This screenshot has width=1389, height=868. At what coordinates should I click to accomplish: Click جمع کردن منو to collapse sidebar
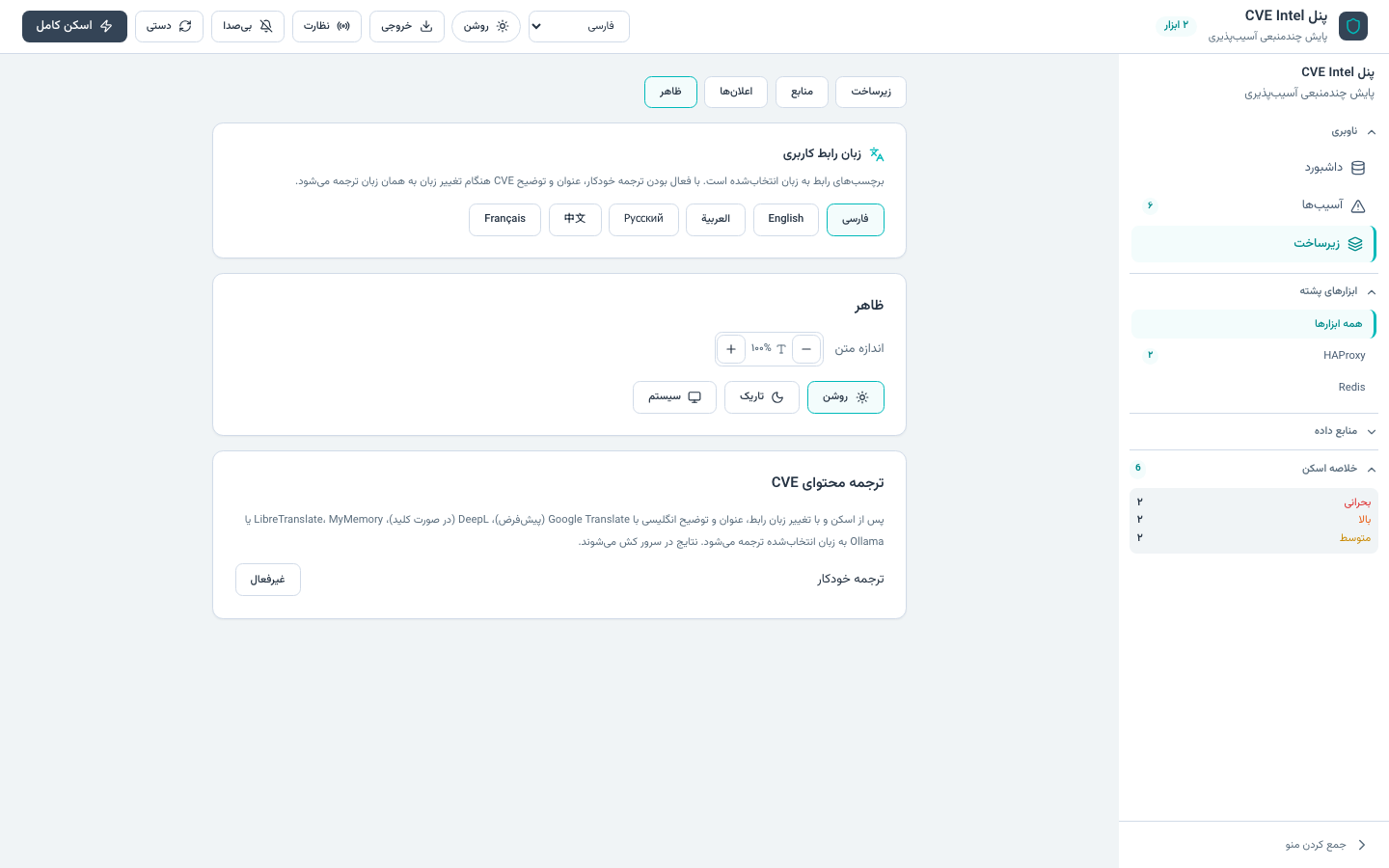coord(1254,845)
